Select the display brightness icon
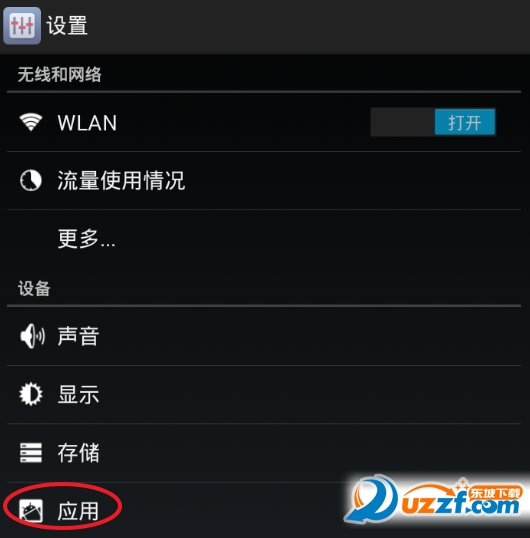Viewport: 530px width, 538px height. [x=31, y=394]
